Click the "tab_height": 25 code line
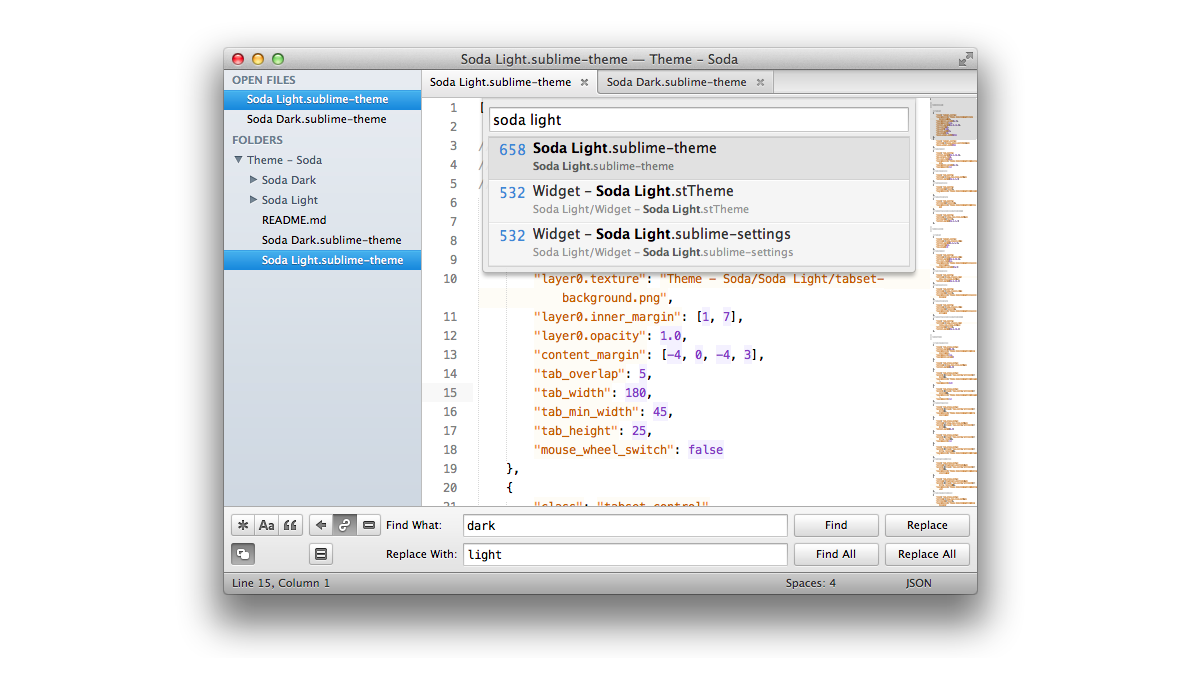This screenshot has width=1200, height=680. (x=593, y=431)
